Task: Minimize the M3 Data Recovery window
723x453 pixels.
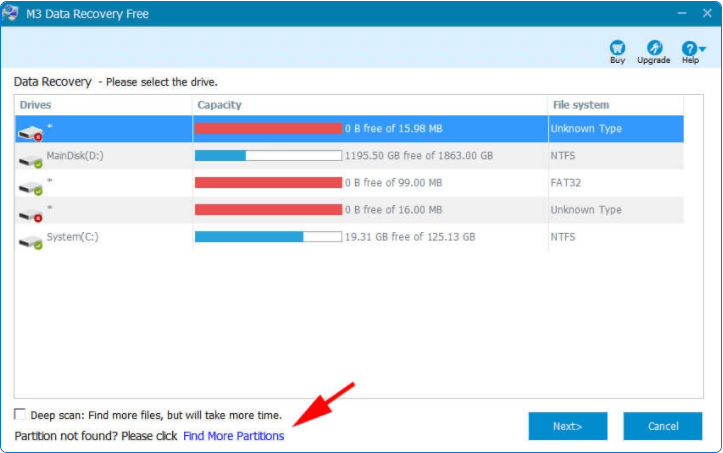Action: [x=682, y=13]
